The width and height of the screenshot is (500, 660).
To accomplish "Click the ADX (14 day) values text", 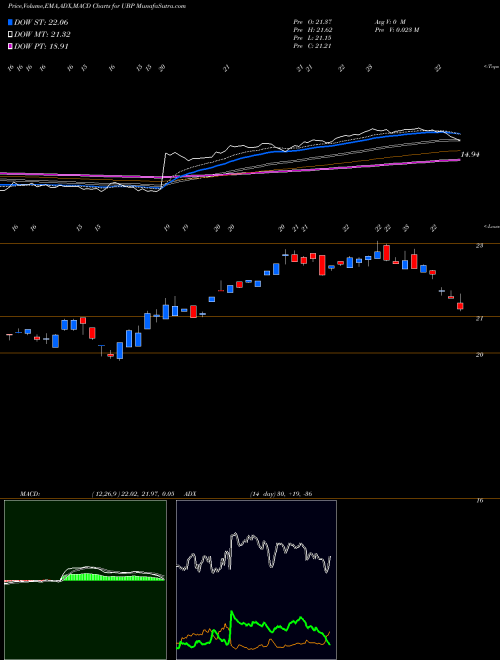I will point(281,494).
